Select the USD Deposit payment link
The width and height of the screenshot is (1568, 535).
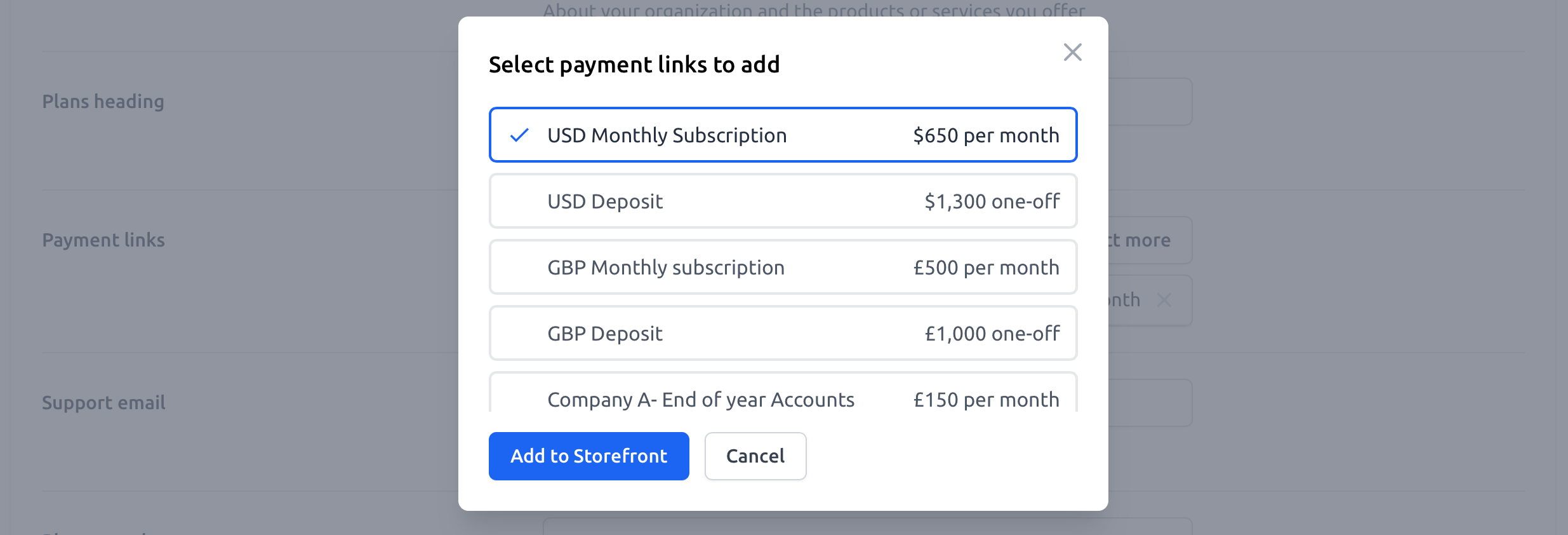click(x=782, y=201)
